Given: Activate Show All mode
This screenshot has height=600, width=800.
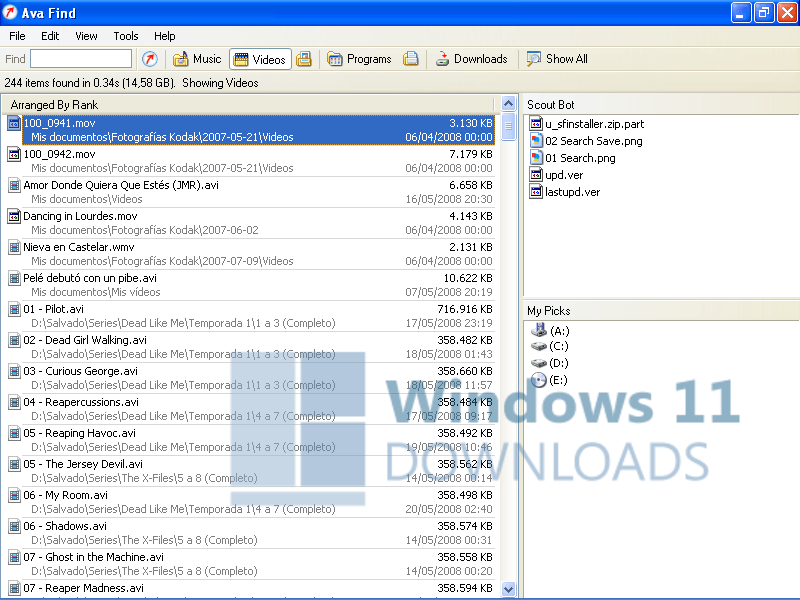Looking at the screenshot, I should click(556, 59).
